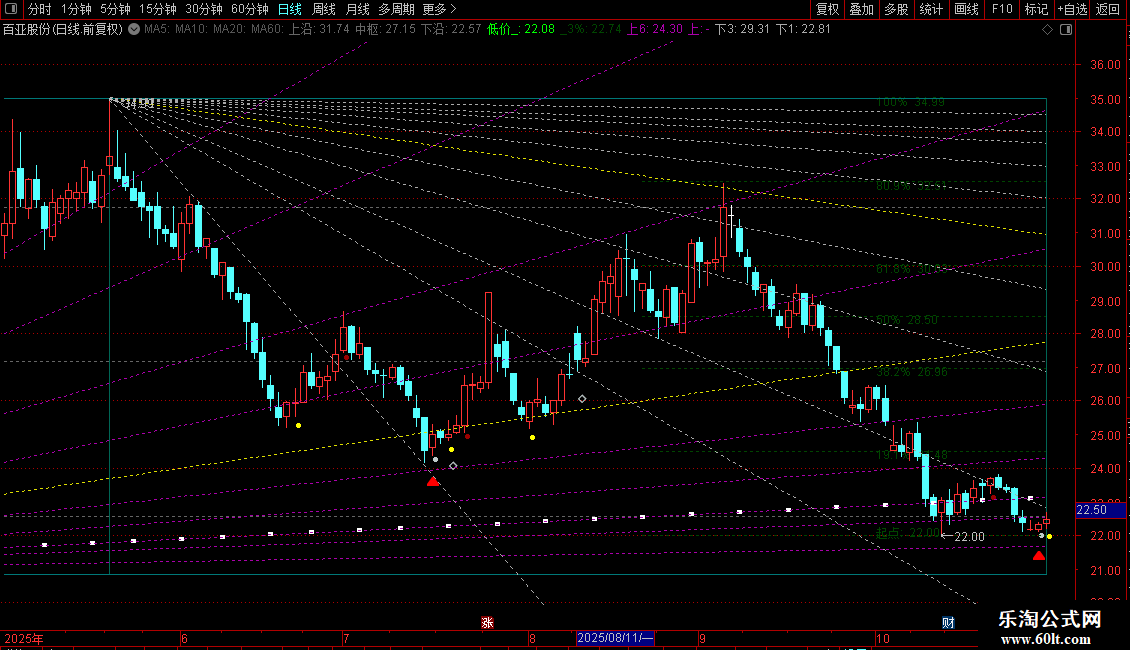This screenshot has width=1130, height=650.
Task: Click the blue 财 marker icon
Action: [948, 623]
